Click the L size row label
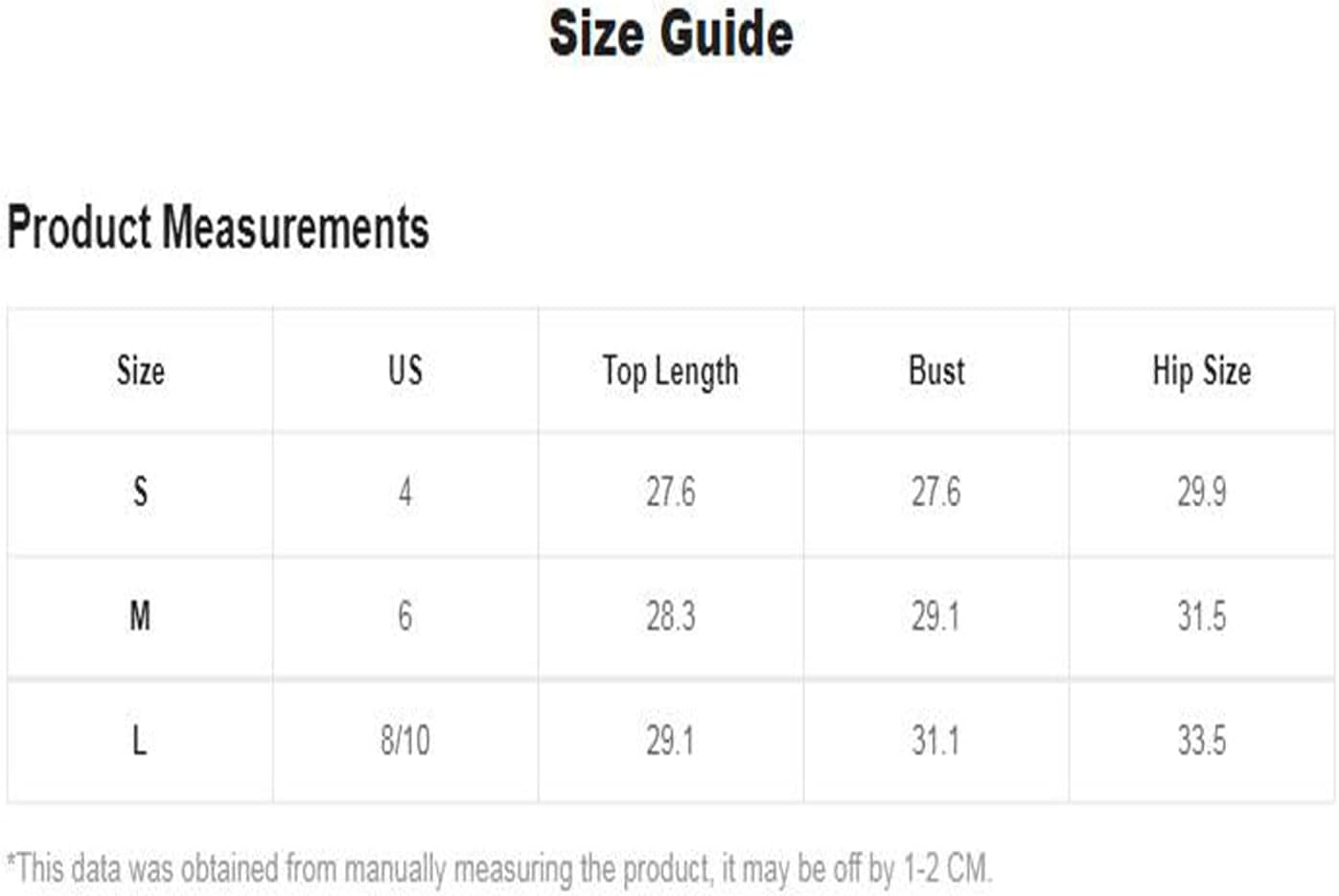This screenshot has width=1339, height=896. [140, 741]
